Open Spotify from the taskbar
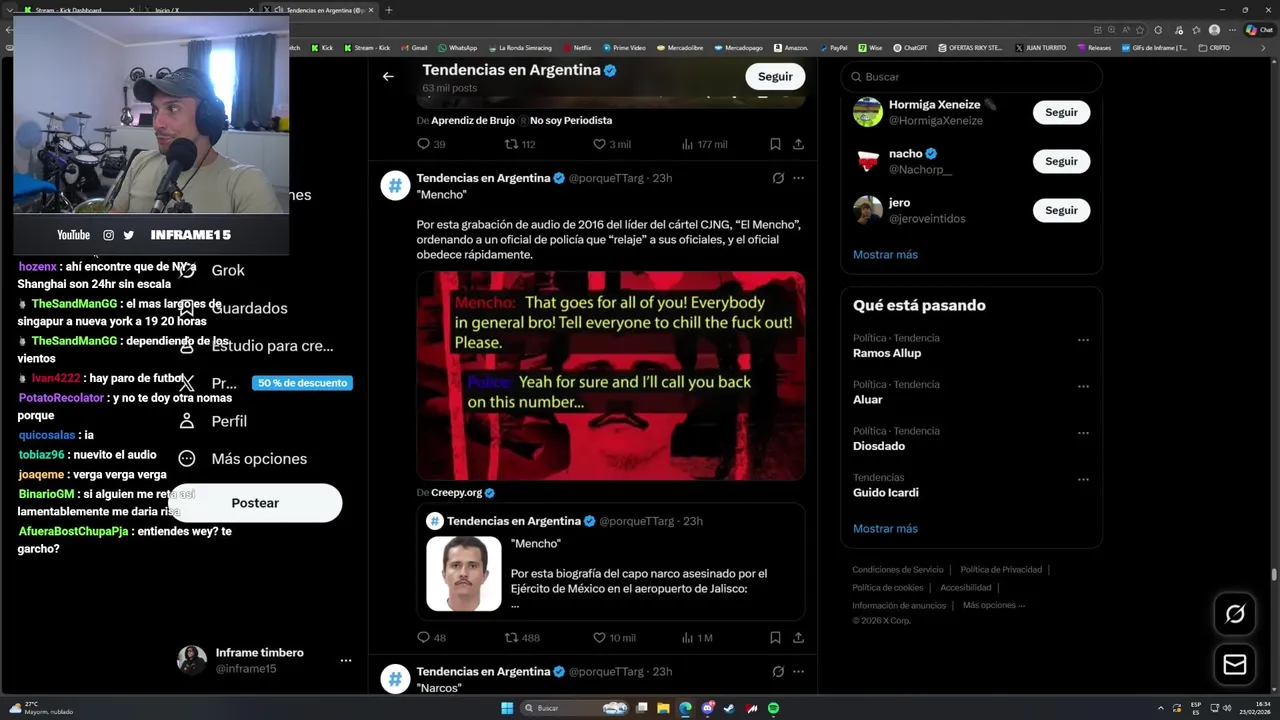The image size is (1280, 720). [773, 708]
